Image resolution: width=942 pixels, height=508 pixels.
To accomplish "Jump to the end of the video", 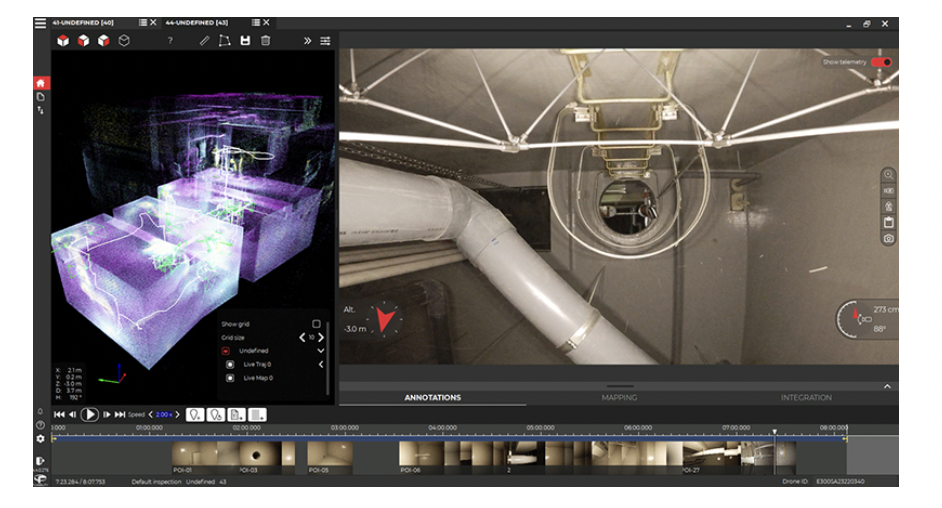I will 120,414.
